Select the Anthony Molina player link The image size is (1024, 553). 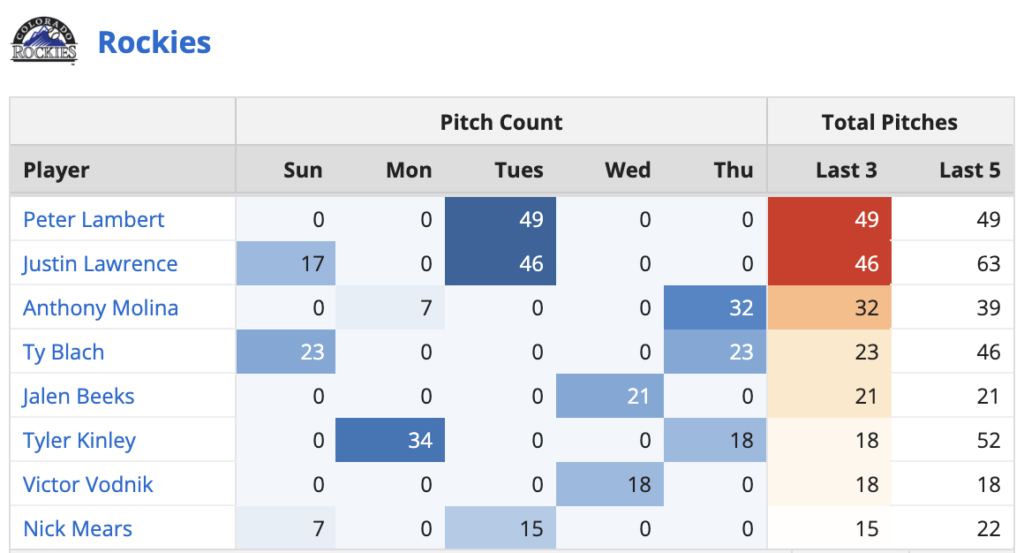click(x=101, y=308)
